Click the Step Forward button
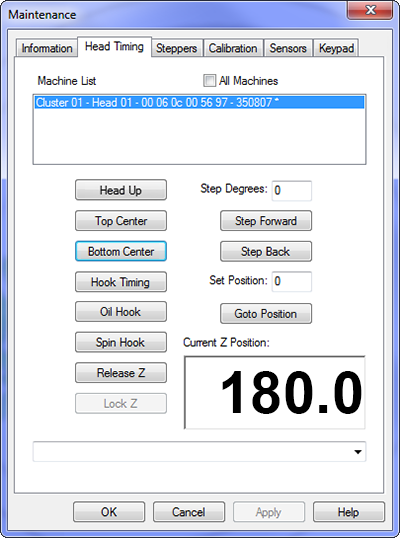 266,221
